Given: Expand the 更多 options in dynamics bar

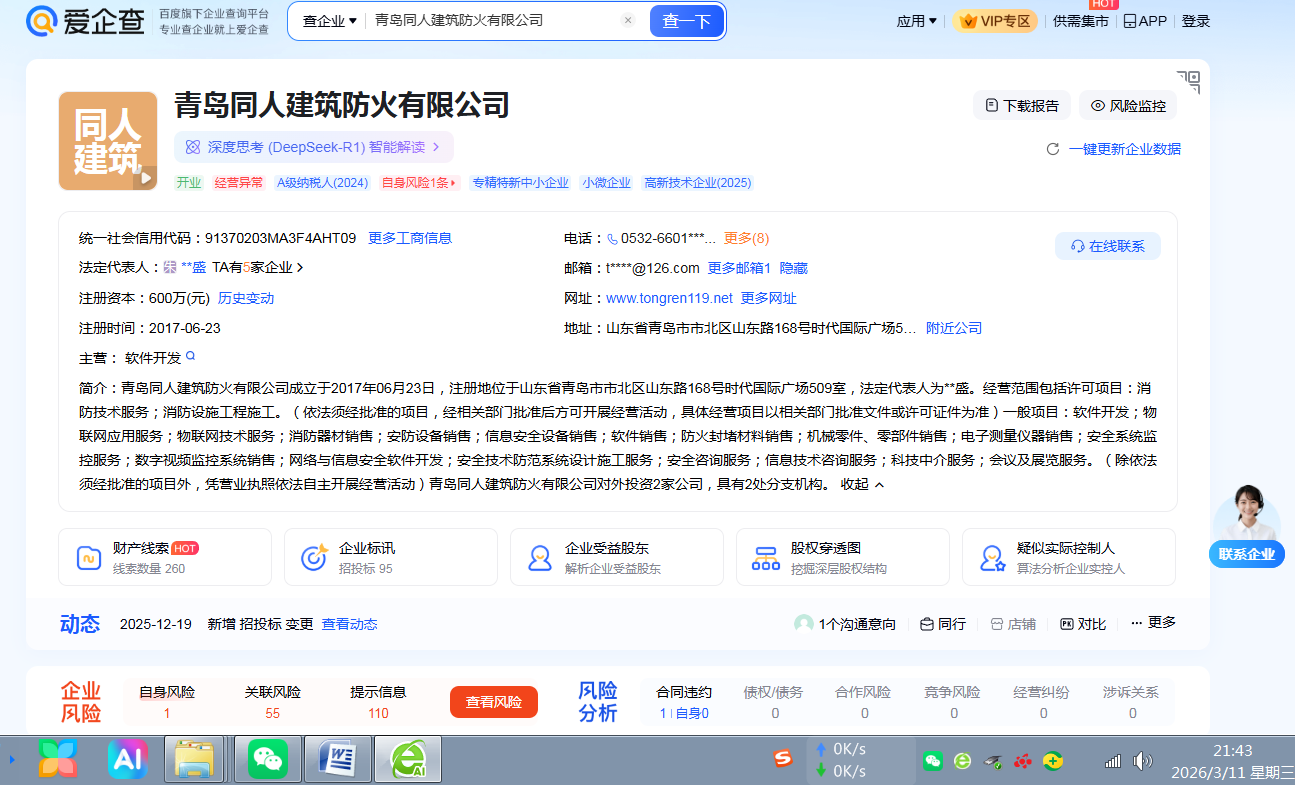Looking at the screenshot, I should coord(1153,622).
